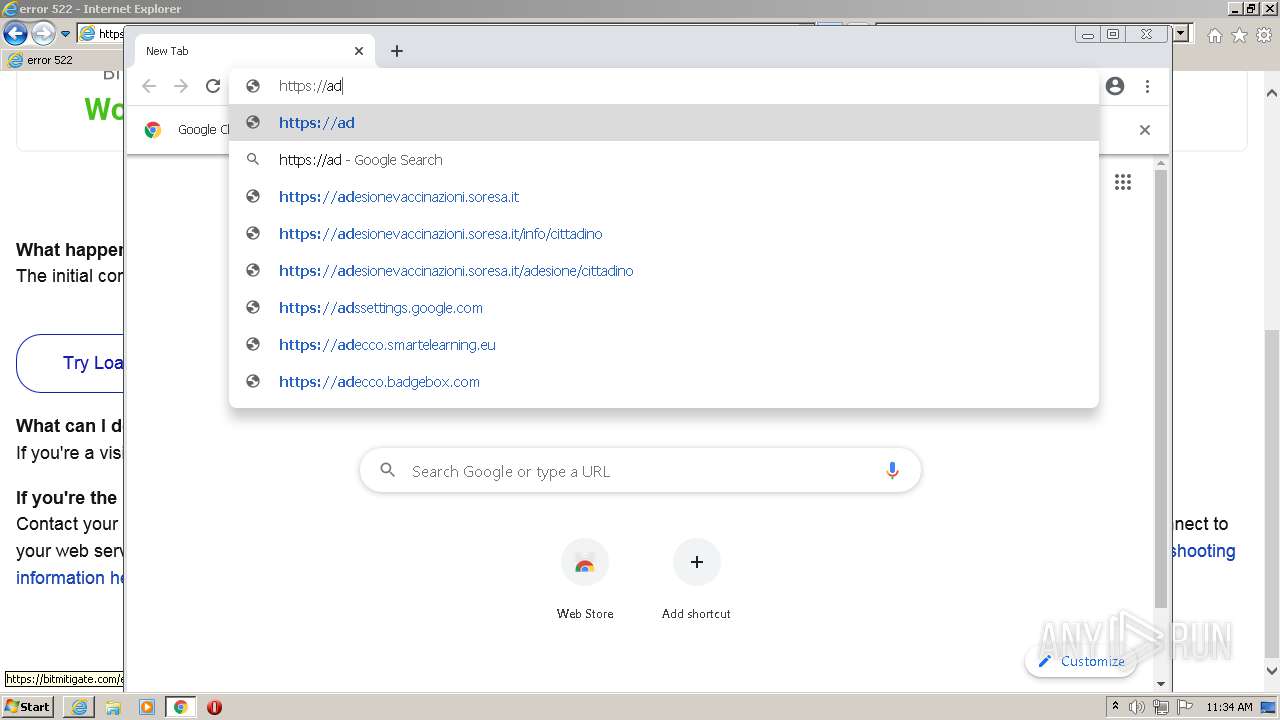Open Chrome's three-dot menu
The image size is (1280, 720).
1147,86
